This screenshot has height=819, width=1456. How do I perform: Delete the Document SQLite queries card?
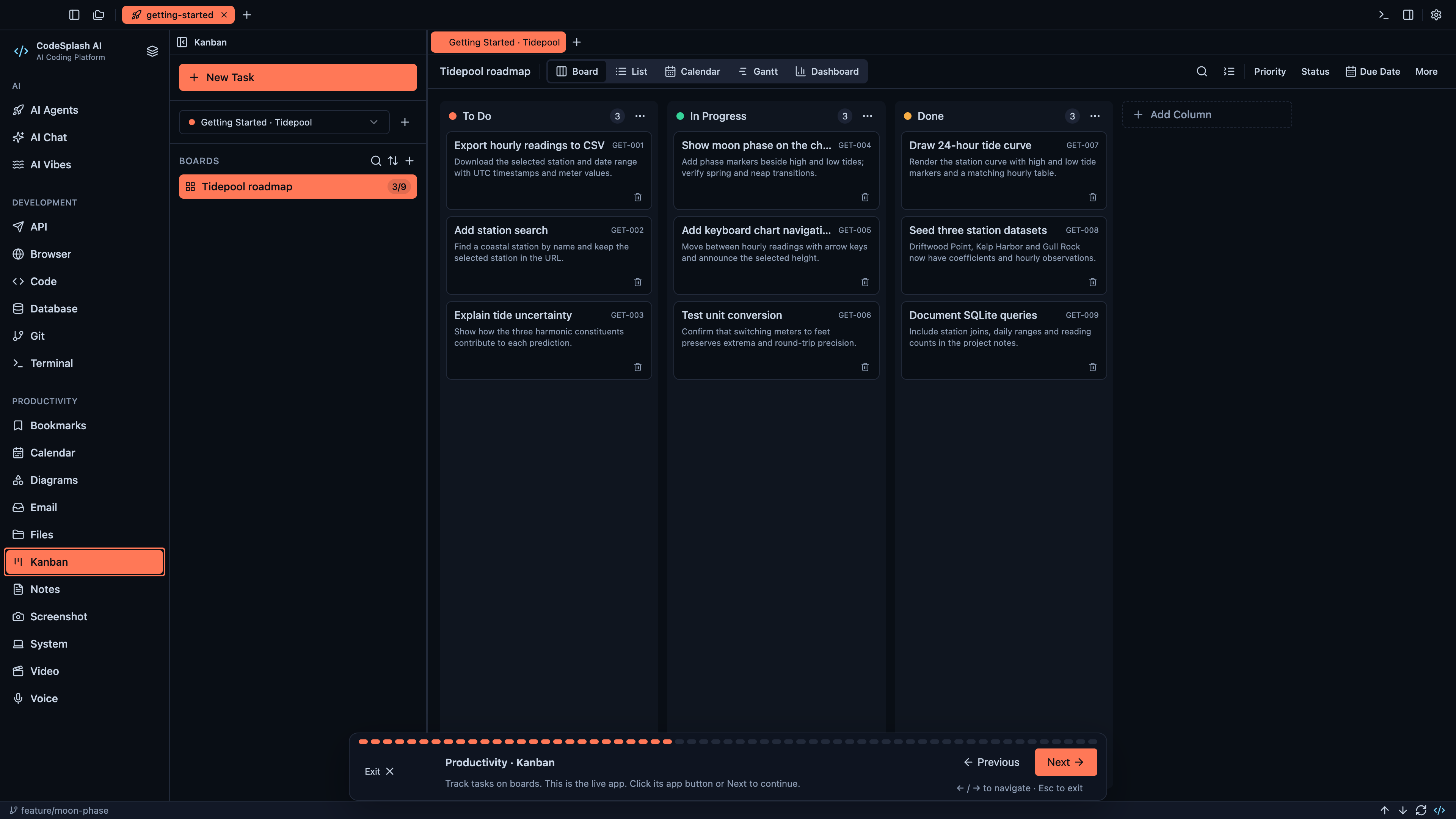pos(1092,367)
